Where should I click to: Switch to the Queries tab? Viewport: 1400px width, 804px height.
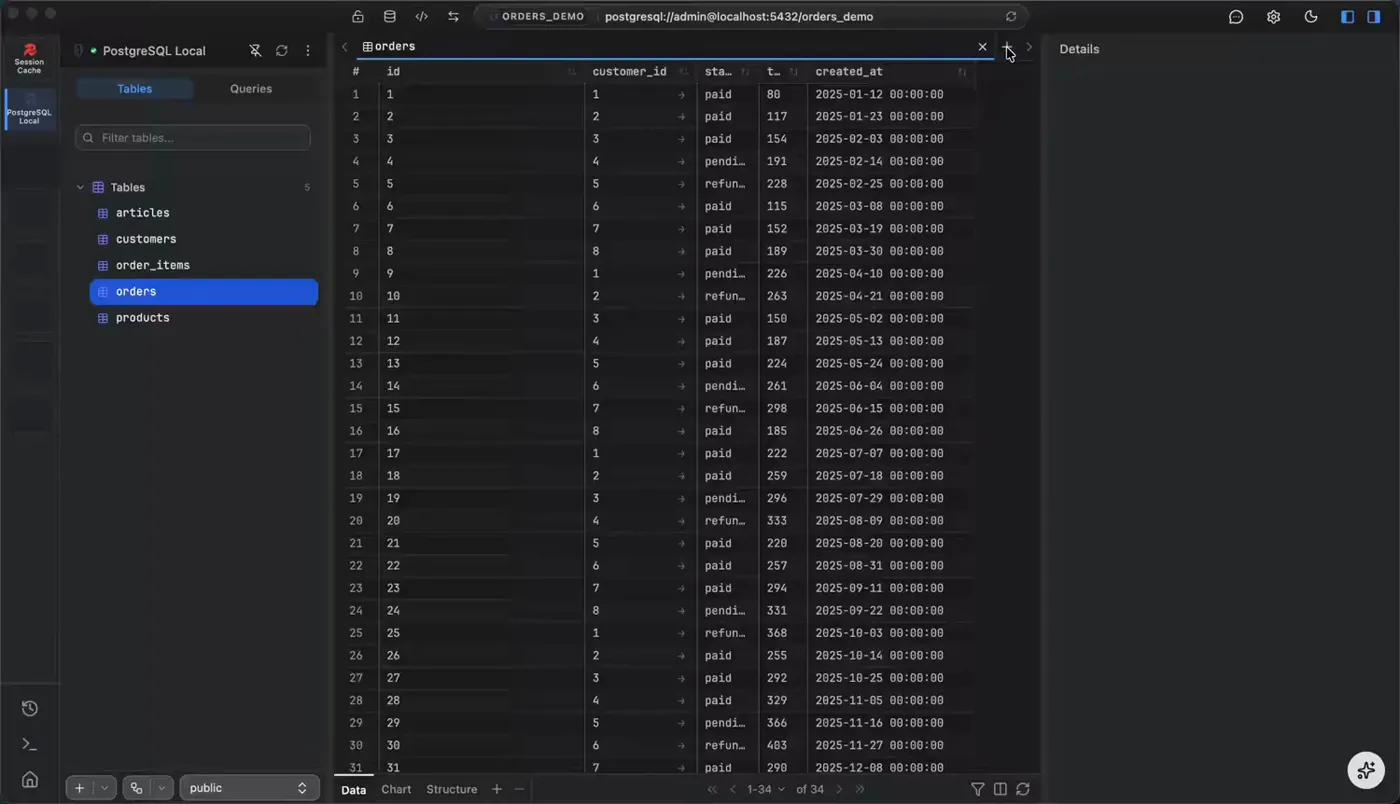251,89
